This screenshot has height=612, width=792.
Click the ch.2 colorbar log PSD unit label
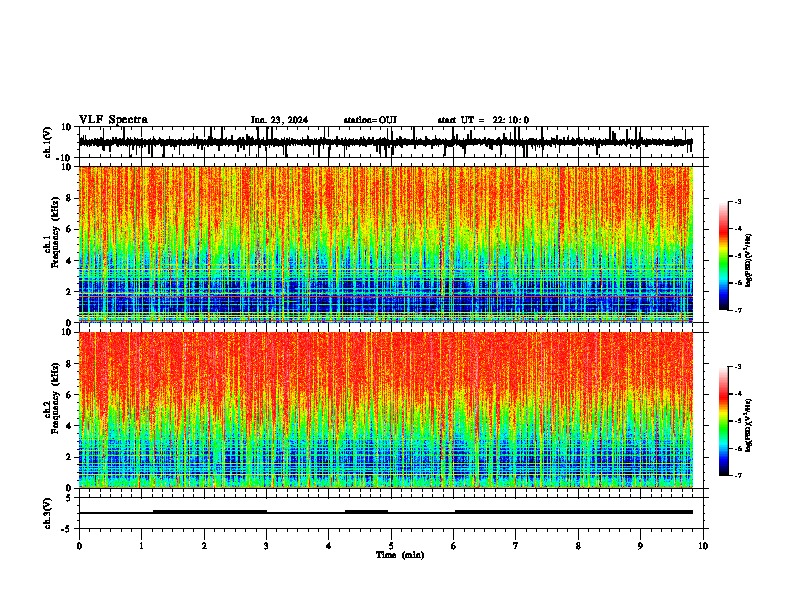(x=748, y=425)
